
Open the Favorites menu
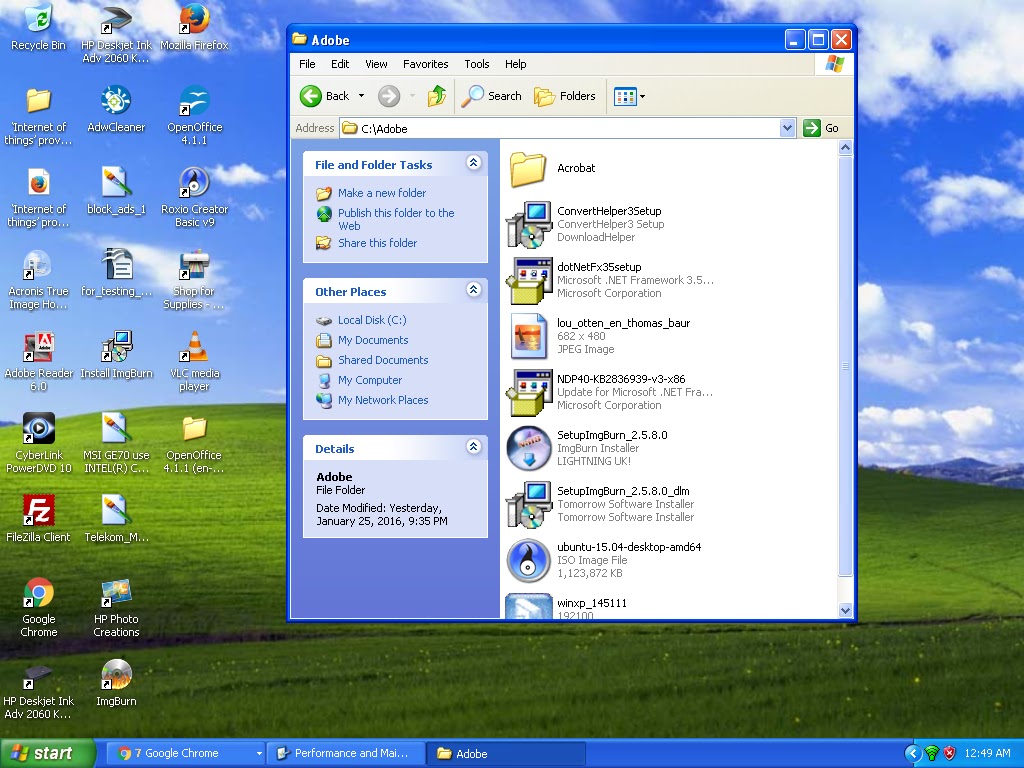[426, 64]
